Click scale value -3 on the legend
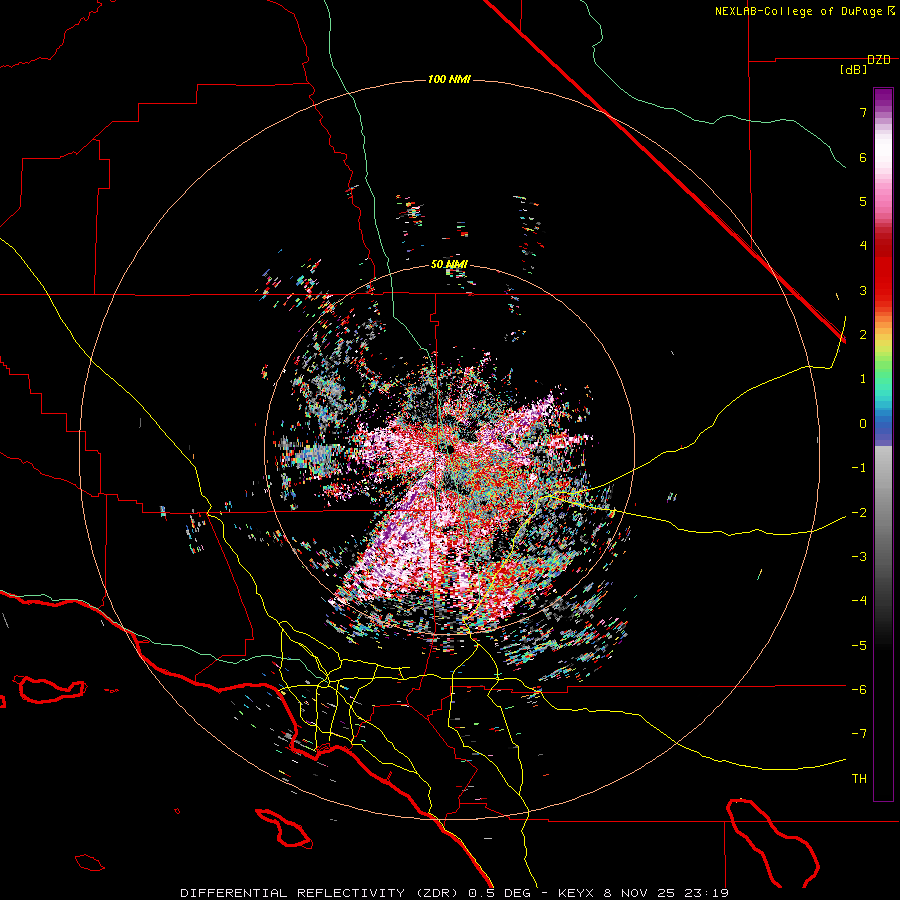900x900 pixels. coord(859,557)
